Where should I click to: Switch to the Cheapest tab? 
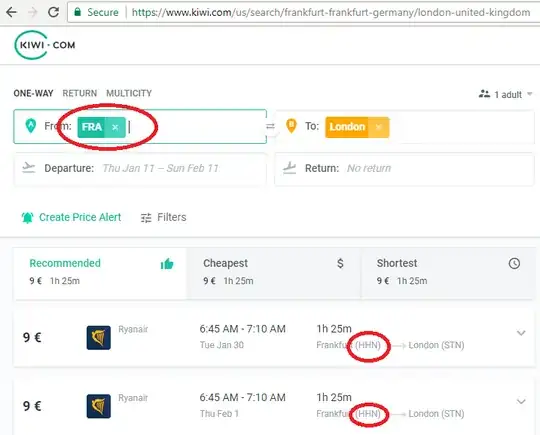(274, 273)
